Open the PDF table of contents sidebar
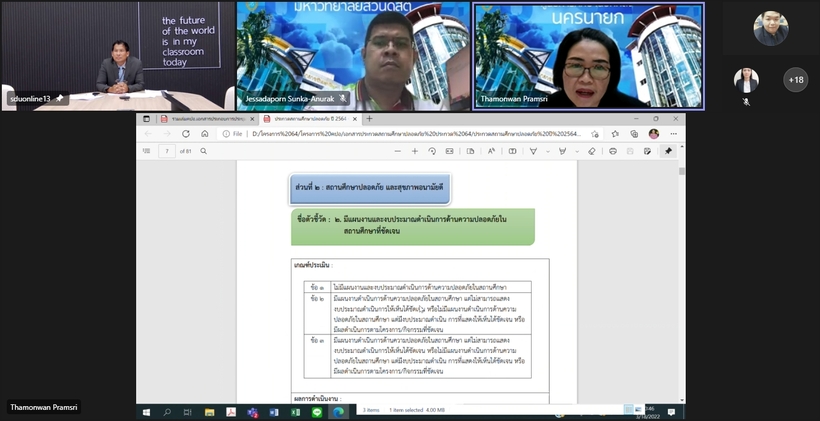Screen dimensions: 820x421 pyautogui.click(x=146, y=151)
